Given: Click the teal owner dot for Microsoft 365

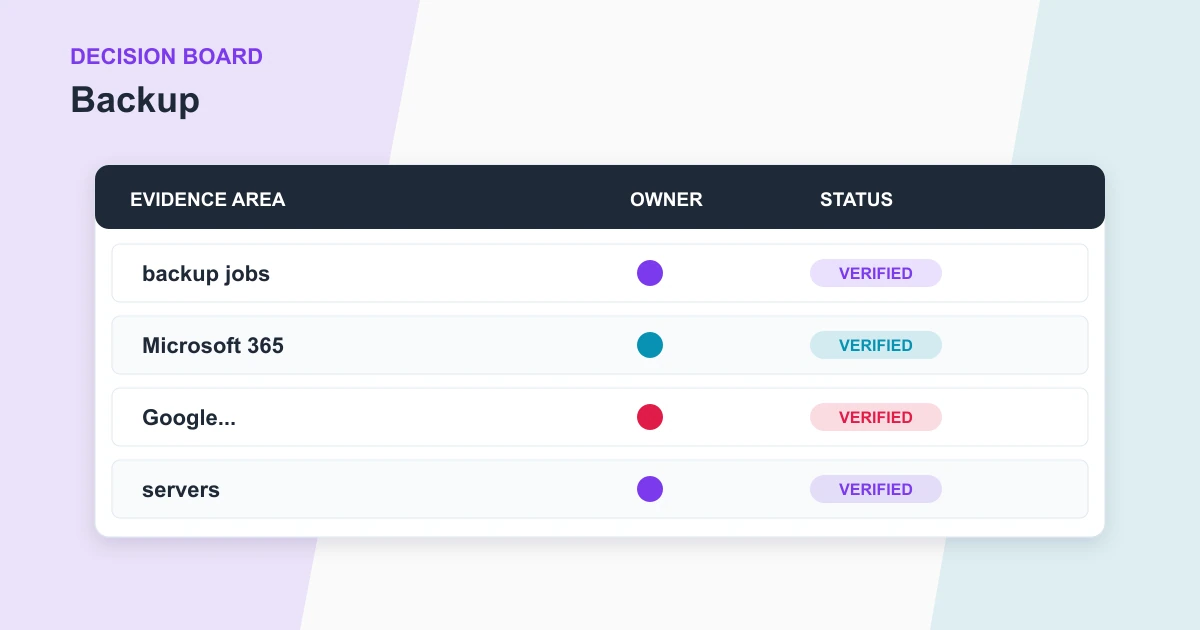Looking at the screenshot, I should point(650,345).
